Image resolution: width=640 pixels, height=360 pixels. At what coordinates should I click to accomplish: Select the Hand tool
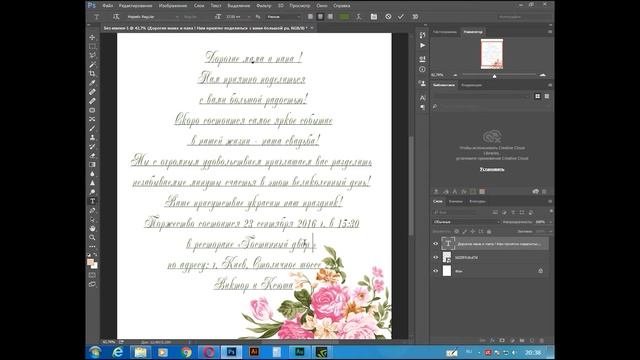point(92,228)
